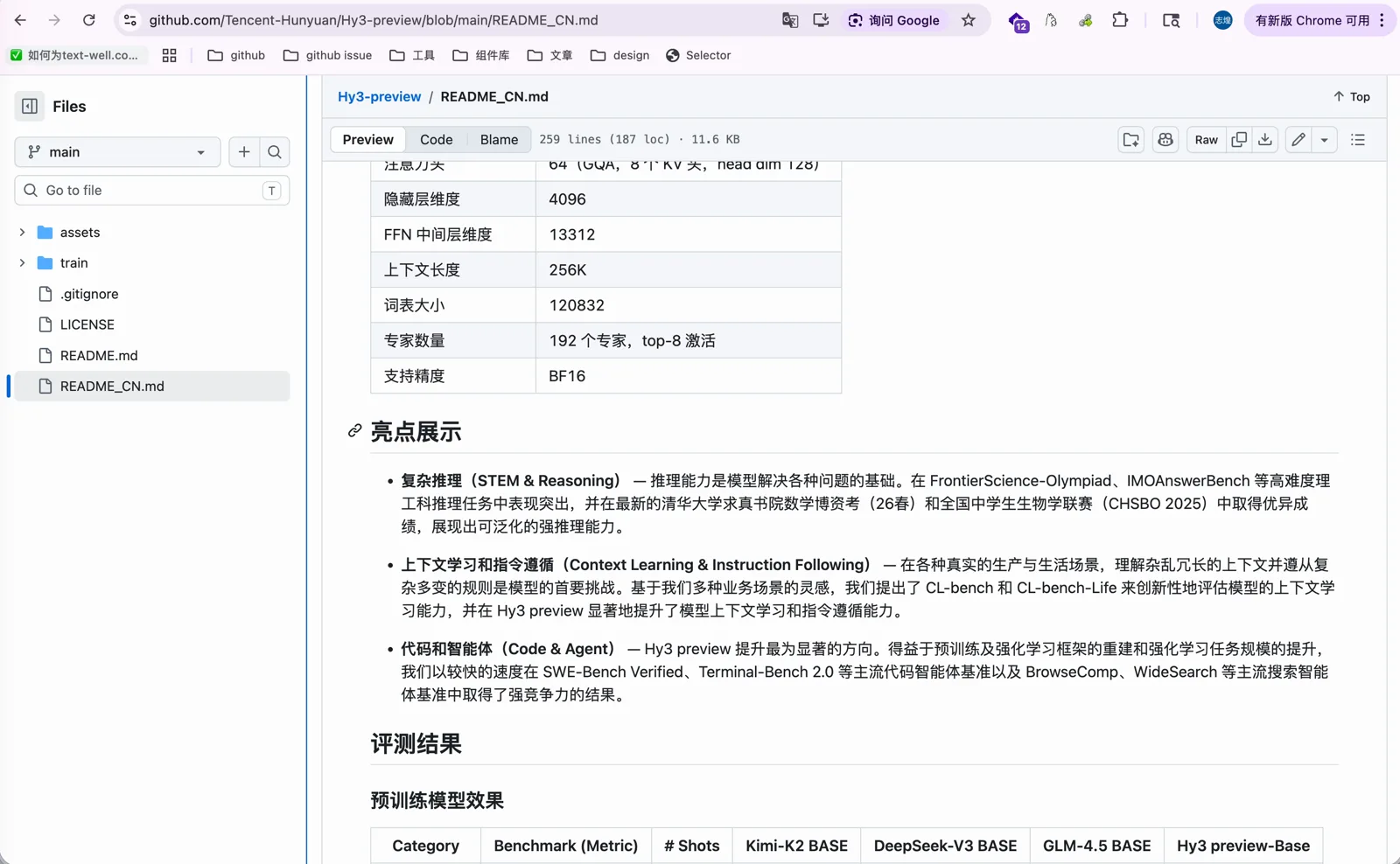Focus the Go to file input
Image resolution: width=1400 pixels, height=864 pixels.
pyautogui.click(x=152, y=191)
